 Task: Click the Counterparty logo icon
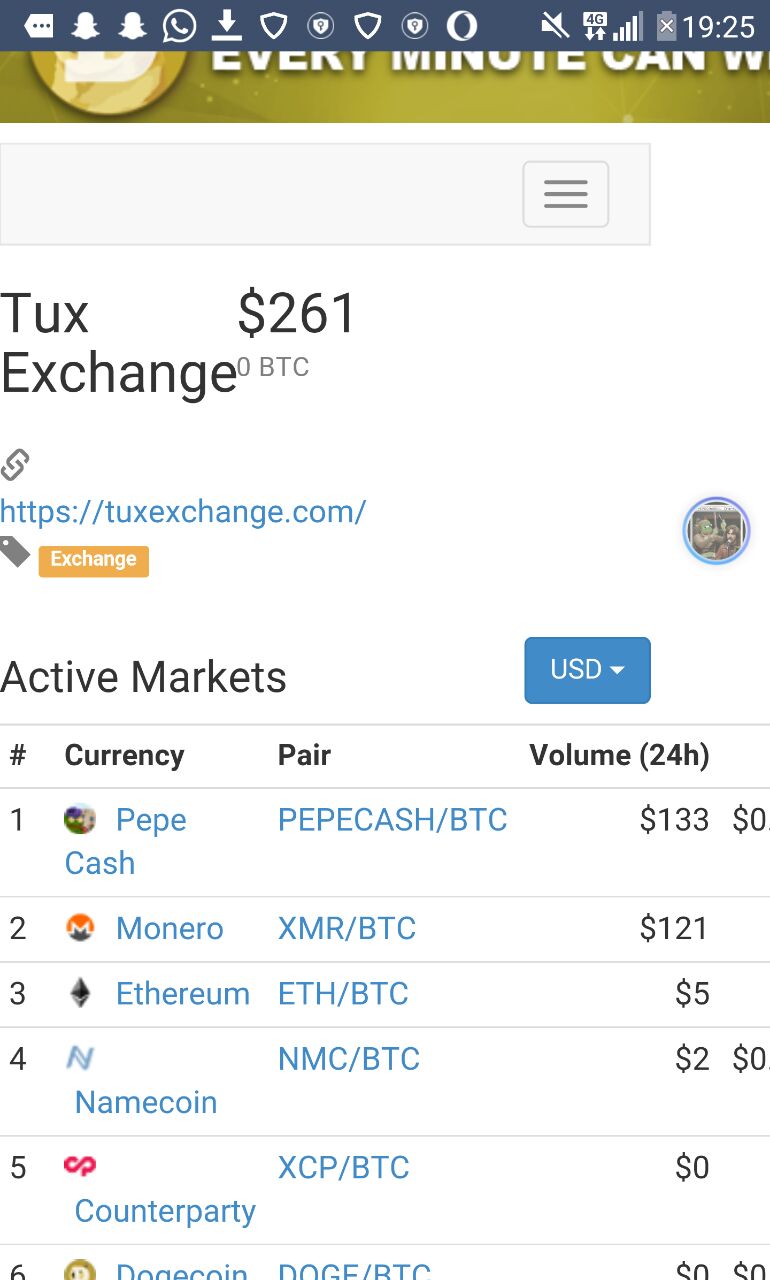80,1166
